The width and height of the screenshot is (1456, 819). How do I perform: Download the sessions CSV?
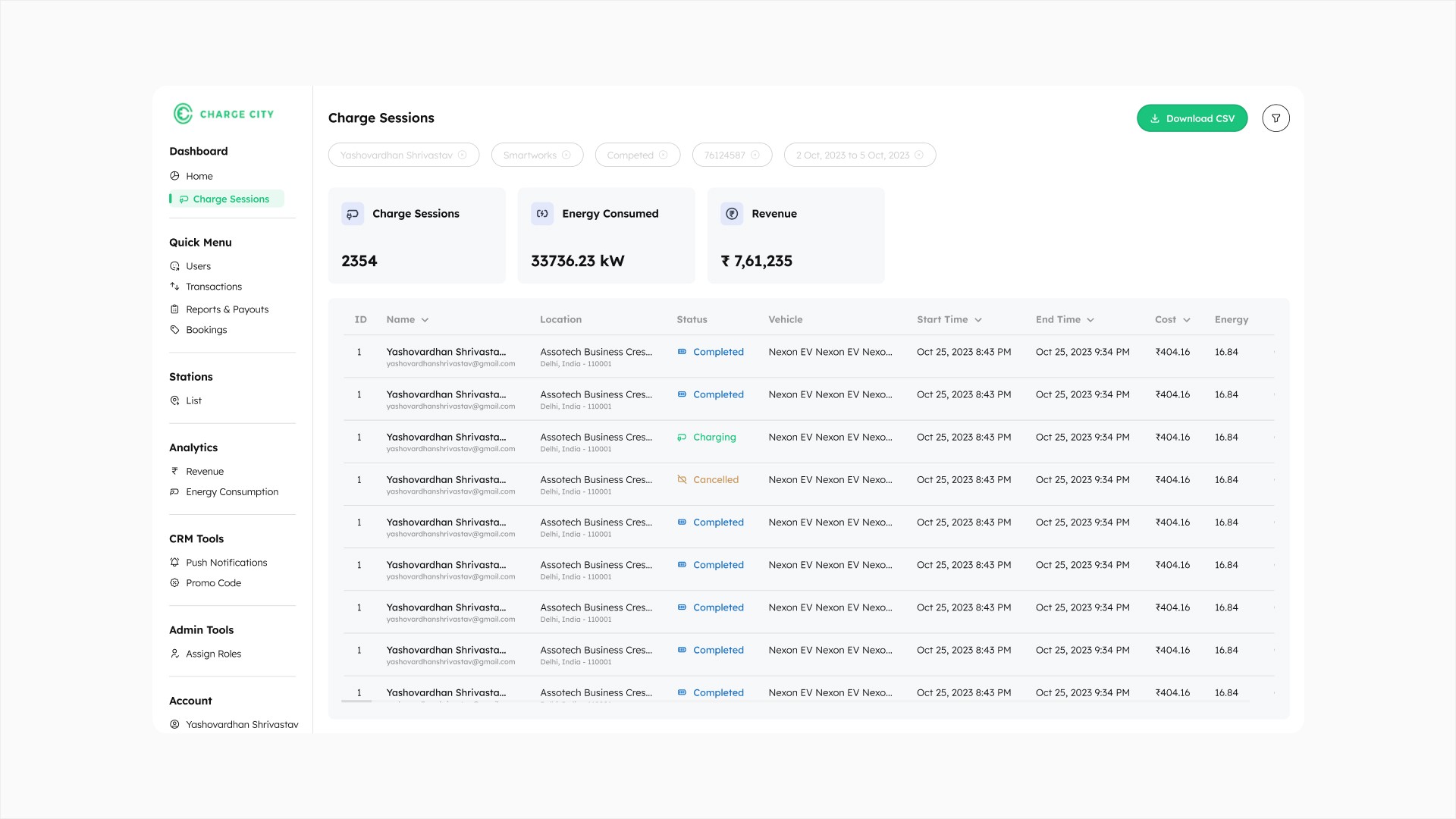[1191, 118]
